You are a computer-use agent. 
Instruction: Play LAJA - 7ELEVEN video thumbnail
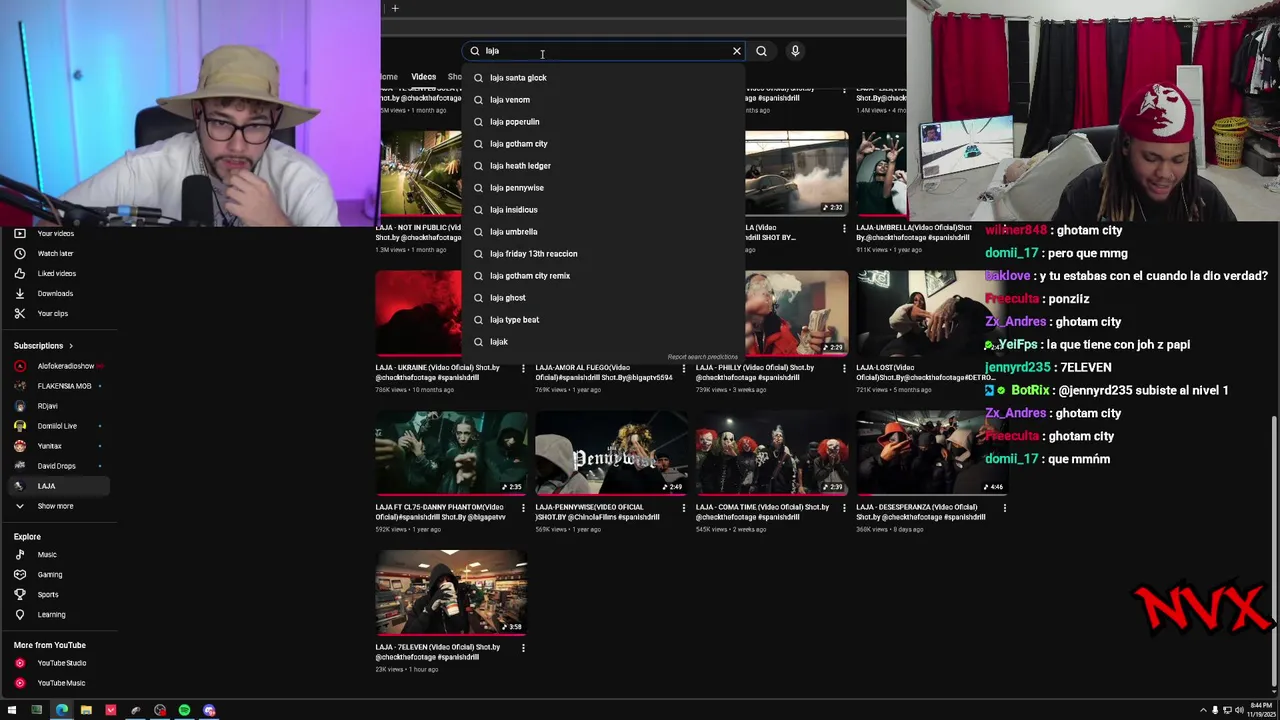click(x=451, y=593)
